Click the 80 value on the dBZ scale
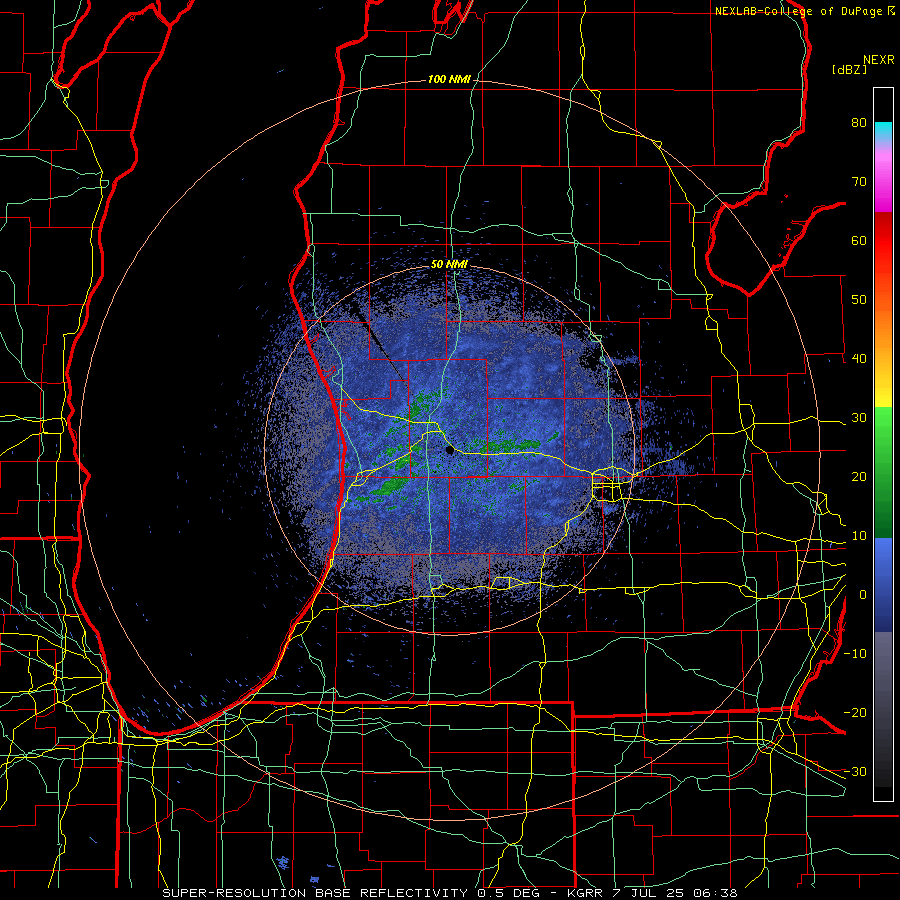The width and height of the screenshot is (900, 900). pyautogui.click(x=859, y=123)
